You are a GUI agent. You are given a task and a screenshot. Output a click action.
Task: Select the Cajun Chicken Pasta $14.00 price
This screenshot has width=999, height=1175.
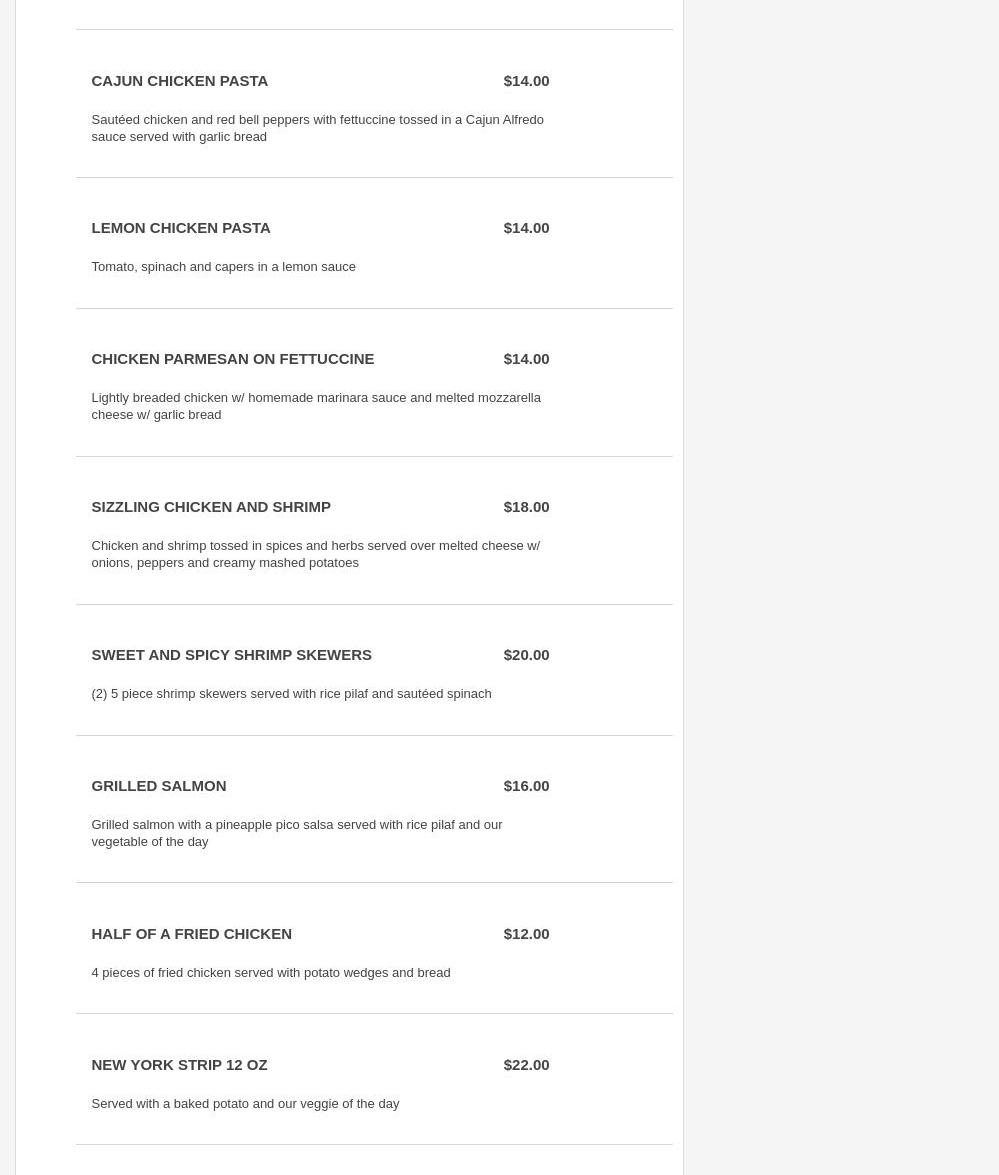[526, 81]
